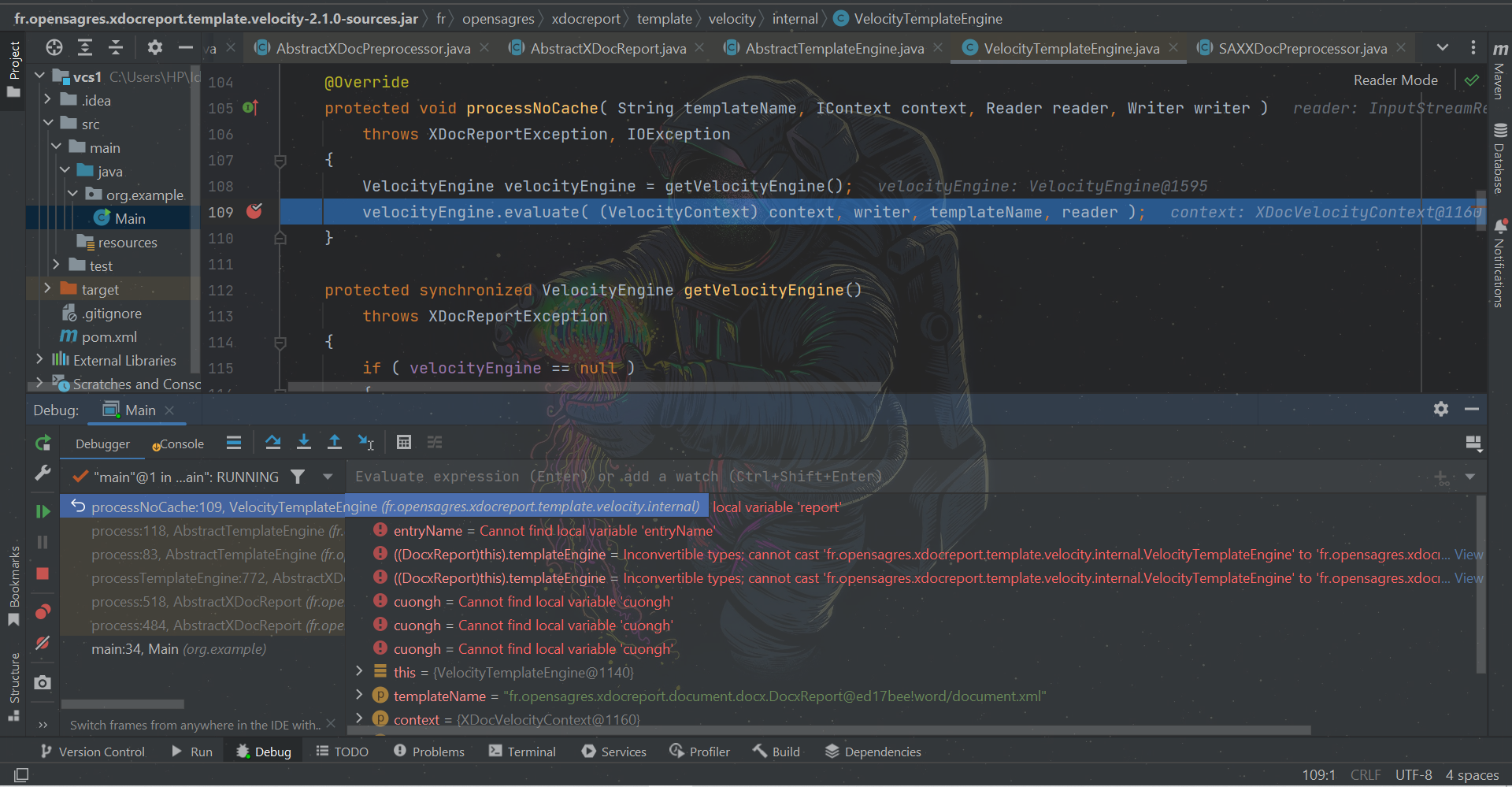Switch to AbstractTemplateEngine.java tab
Image resolution: width=1512 pixels, height=787 pixels.
pos(835,48)
